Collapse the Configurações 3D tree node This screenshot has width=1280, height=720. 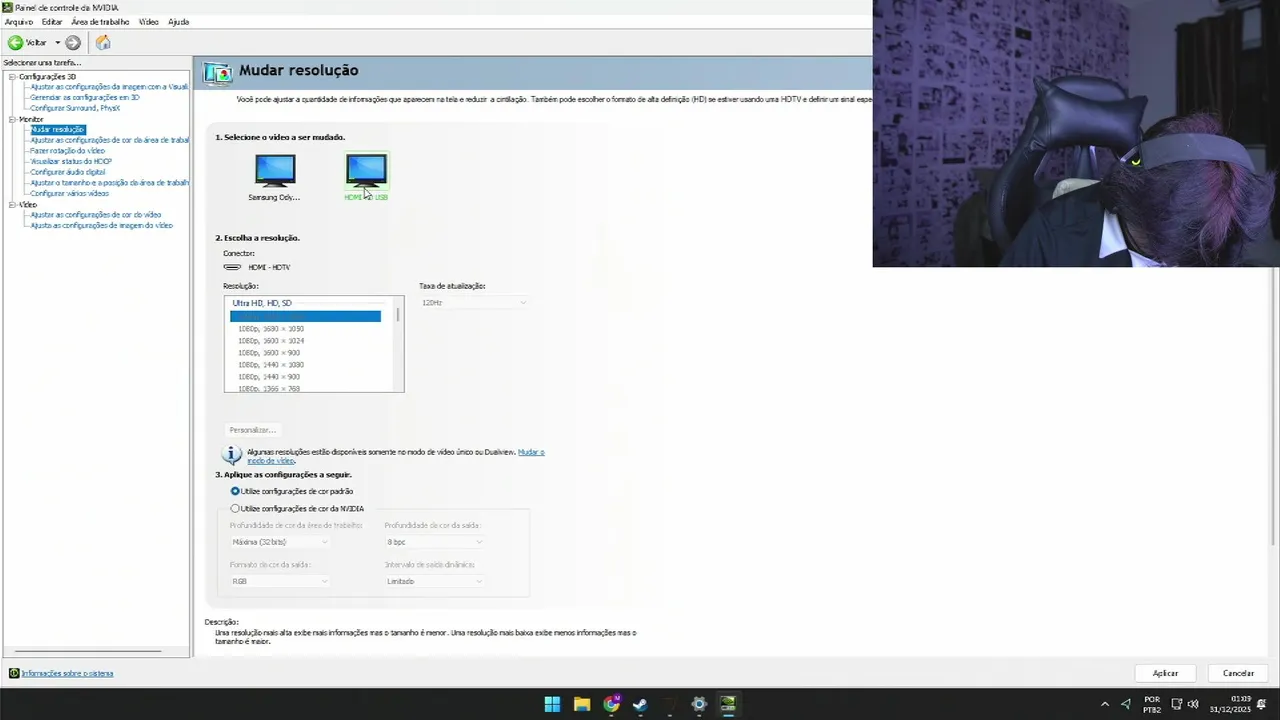pos(12,77)
